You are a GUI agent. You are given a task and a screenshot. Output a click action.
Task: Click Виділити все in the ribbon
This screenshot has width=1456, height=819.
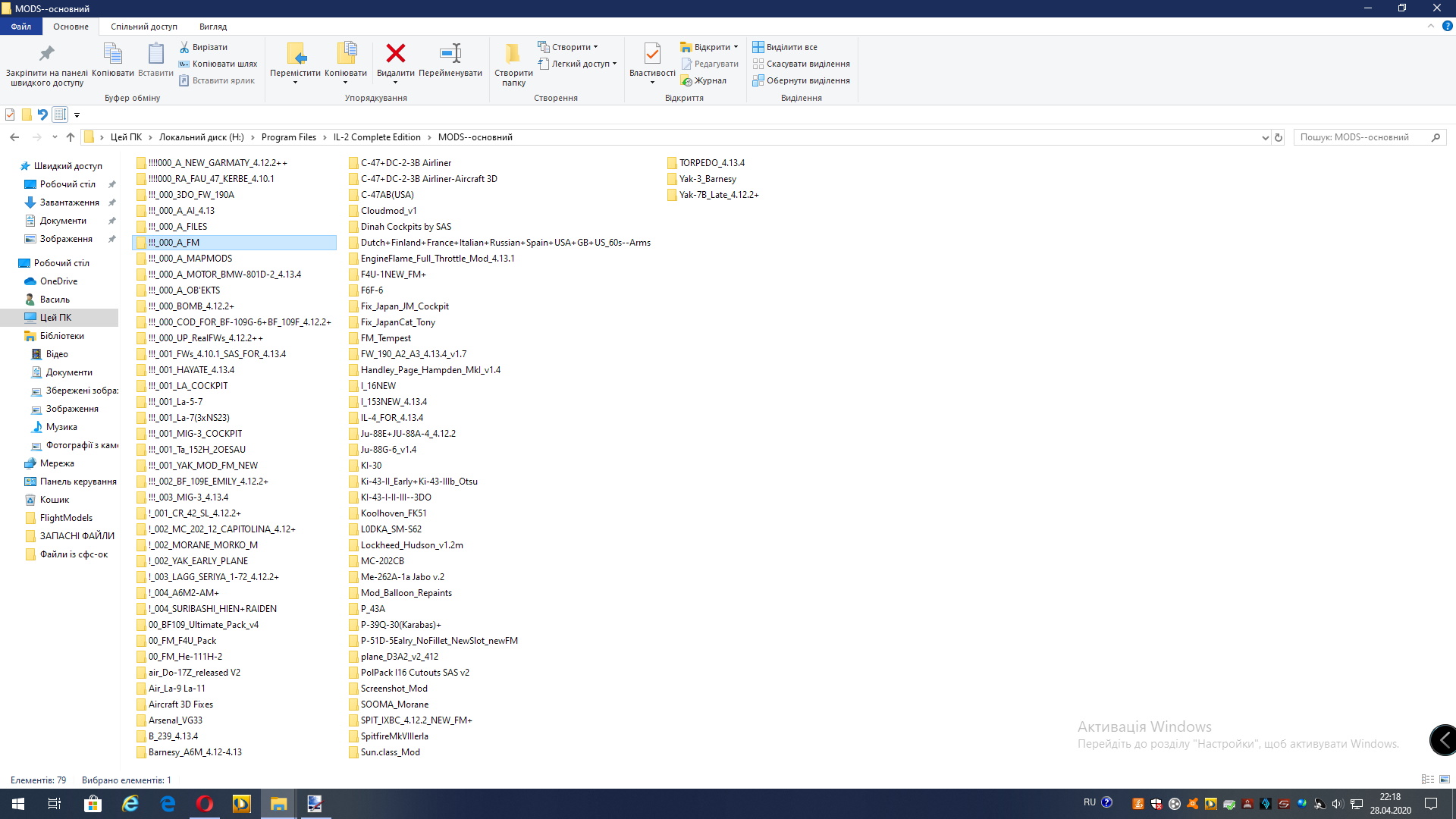(785, 47)
